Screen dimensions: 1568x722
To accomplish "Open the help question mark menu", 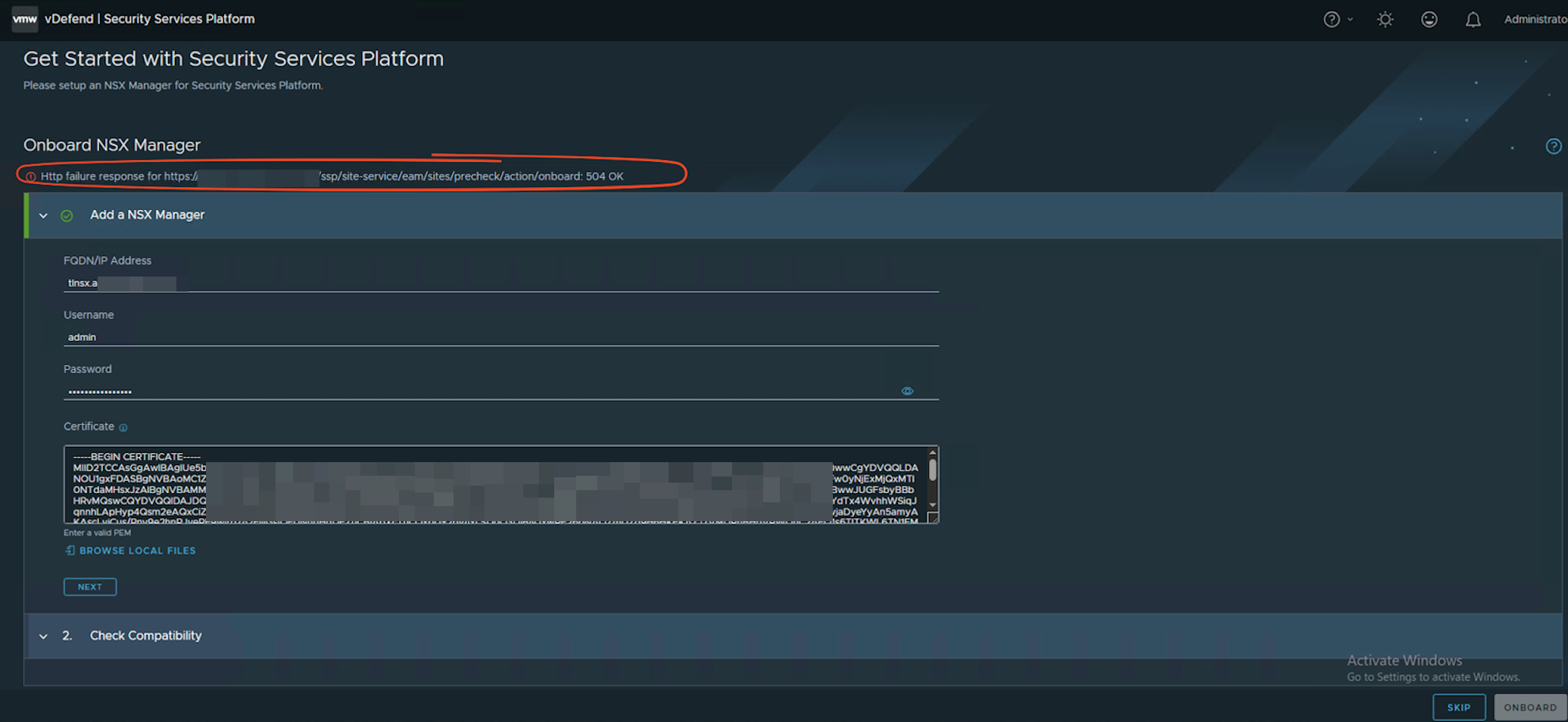I will pos(1331,20).
